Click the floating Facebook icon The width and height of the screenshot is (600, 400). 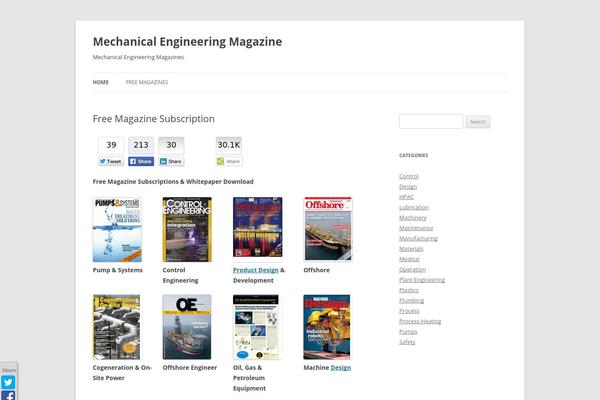click(x=8, y=396)
